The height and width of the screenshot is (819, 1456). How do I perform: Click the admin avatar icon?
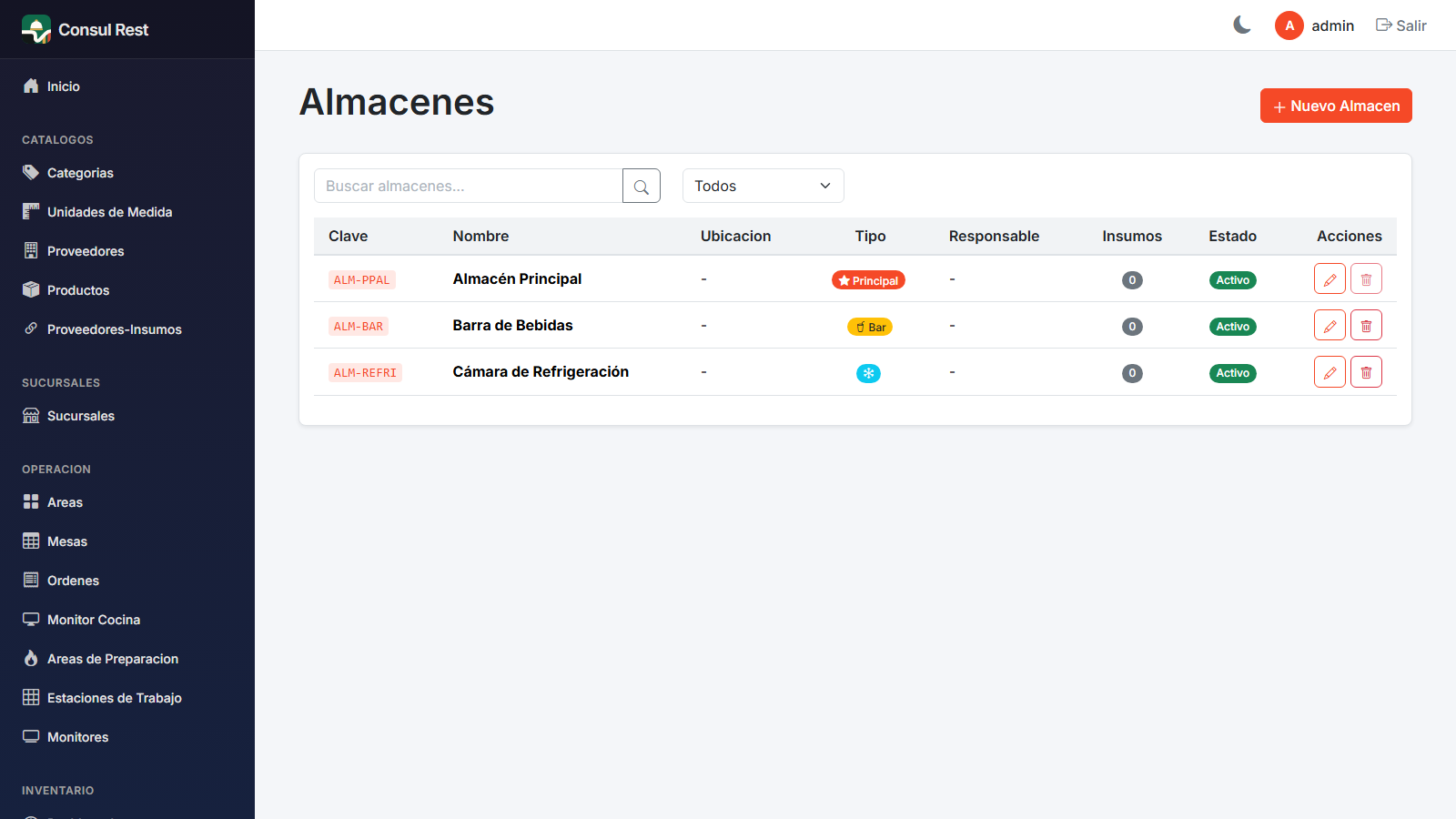coord(1289,25)
